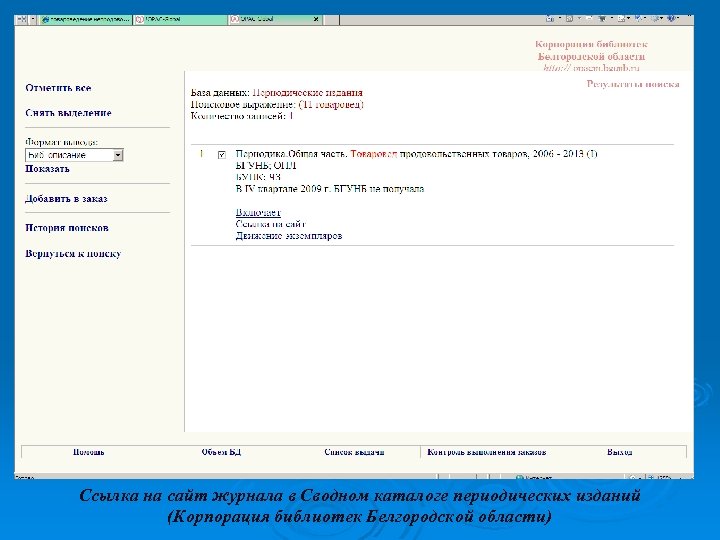
Task: Open the tab list dropdown arrow
Action: pyautogui.click(x=33, y=19)
